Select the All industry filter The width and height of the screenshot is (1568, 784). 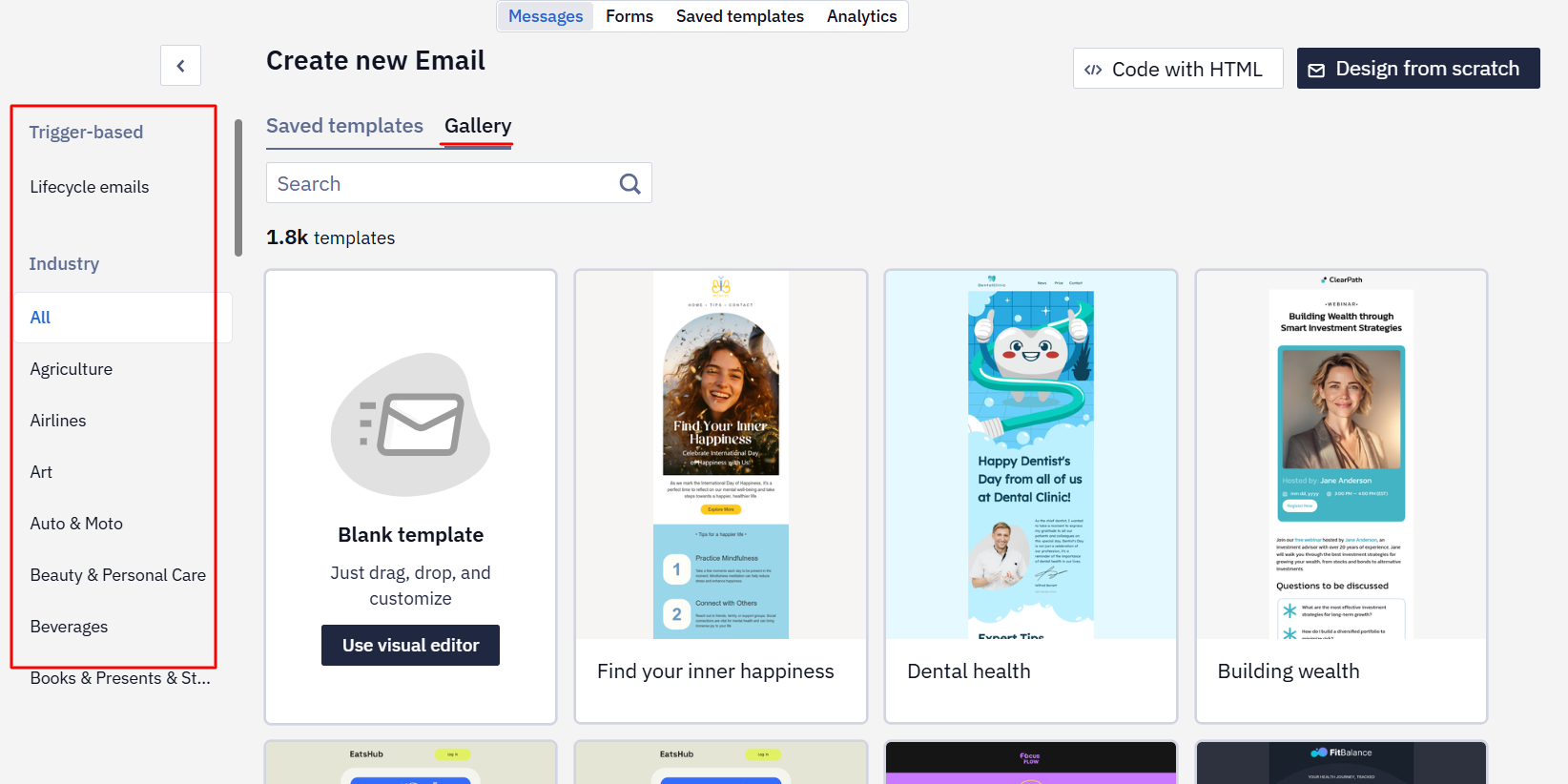pyautogui.click(x=122, y=318)
